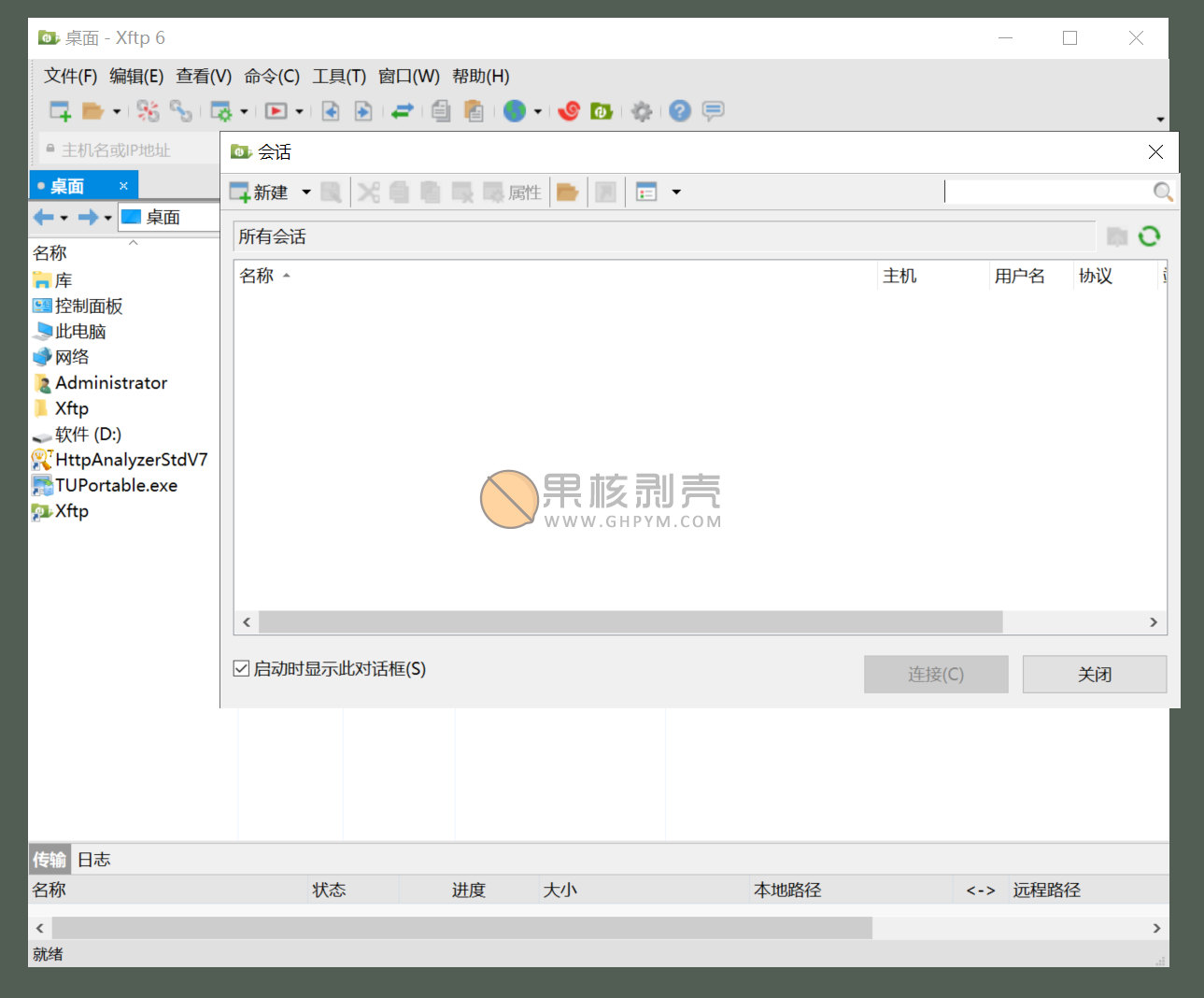Click the session list horizontal scrollbar
1204x998 pixels.
[x=630, y=622]
